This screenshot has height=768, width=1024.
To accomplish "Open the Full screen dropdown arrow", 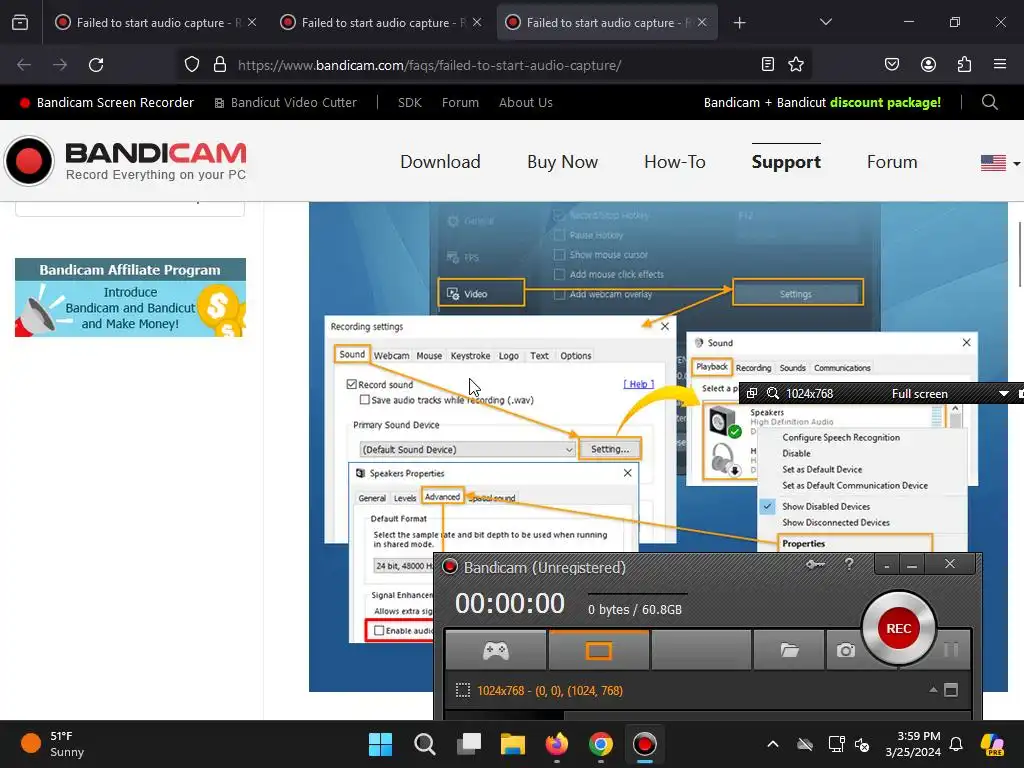I will click(x=1004, y=394).
